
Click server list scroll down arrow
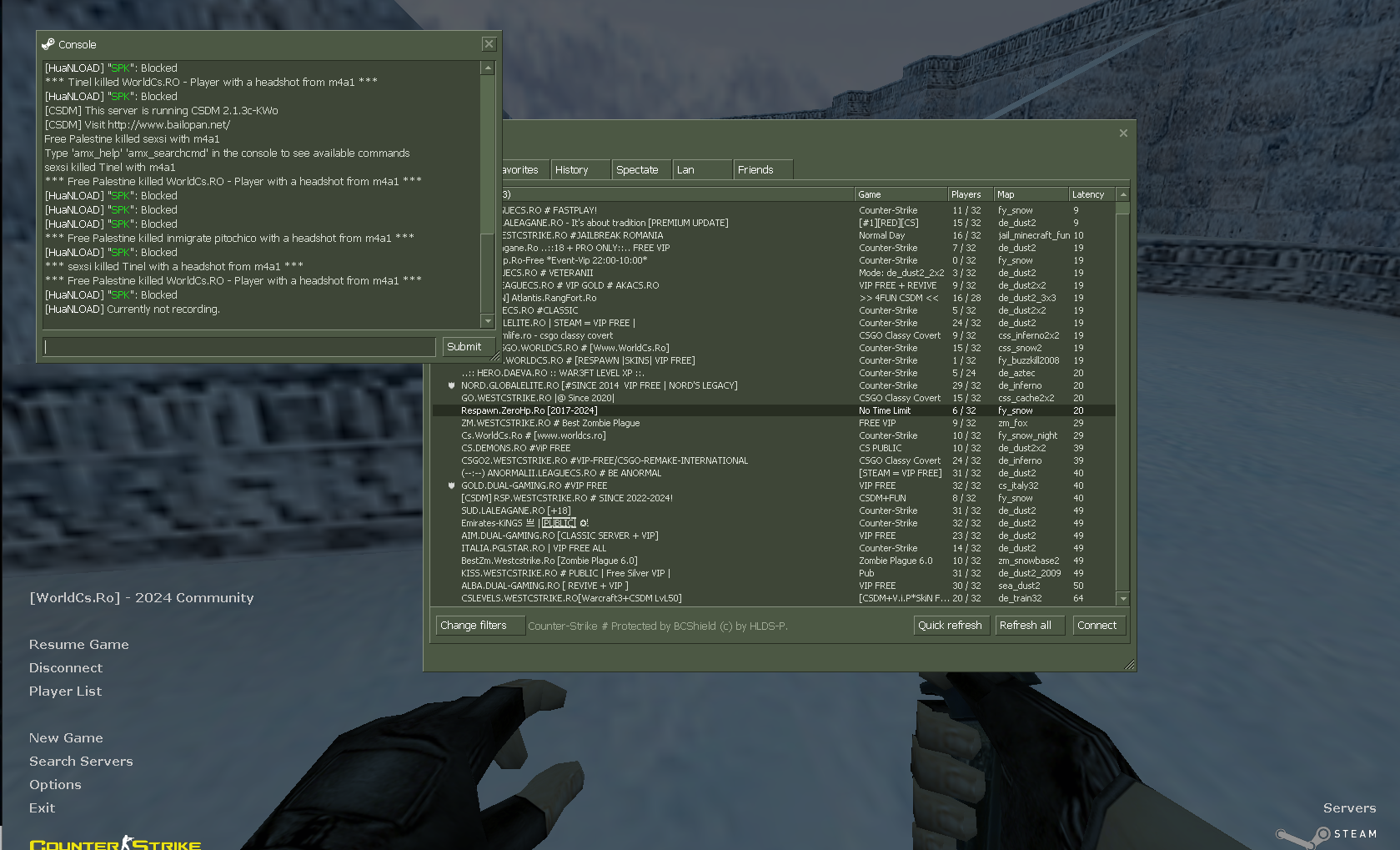[1123, 599]
